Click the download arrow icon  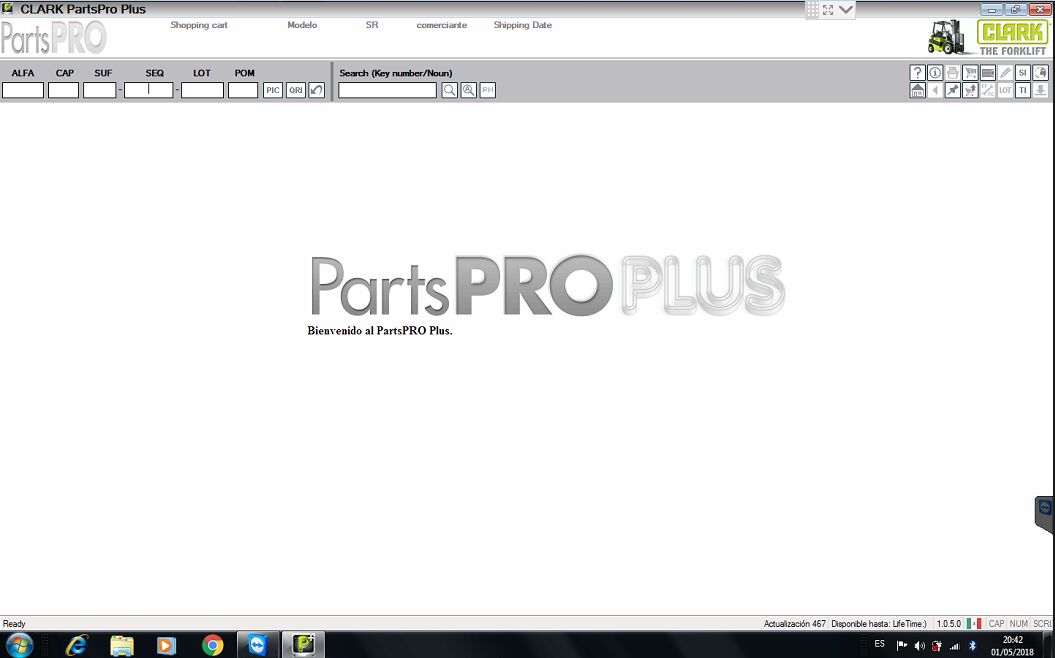coord(1040,90)
